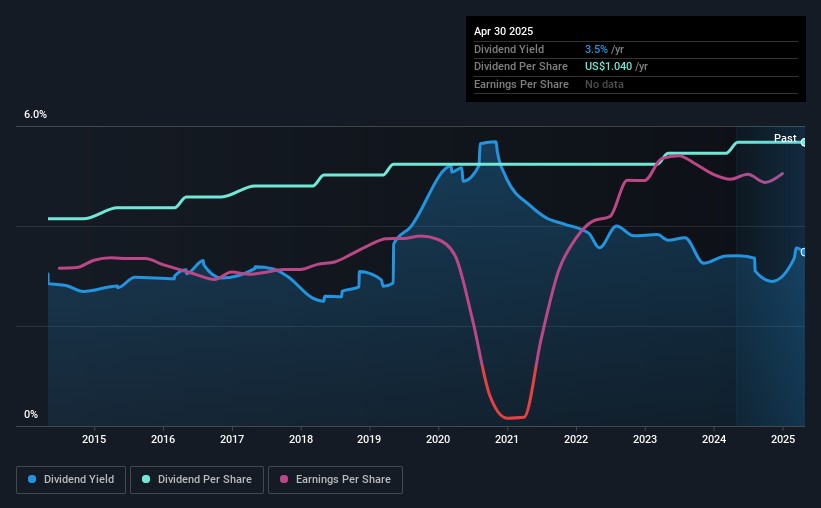Select the blue Dividend Yield endpoint marker
Viewport: 821px width, 508px height.
pyautogui.click(x=804, y=251)
